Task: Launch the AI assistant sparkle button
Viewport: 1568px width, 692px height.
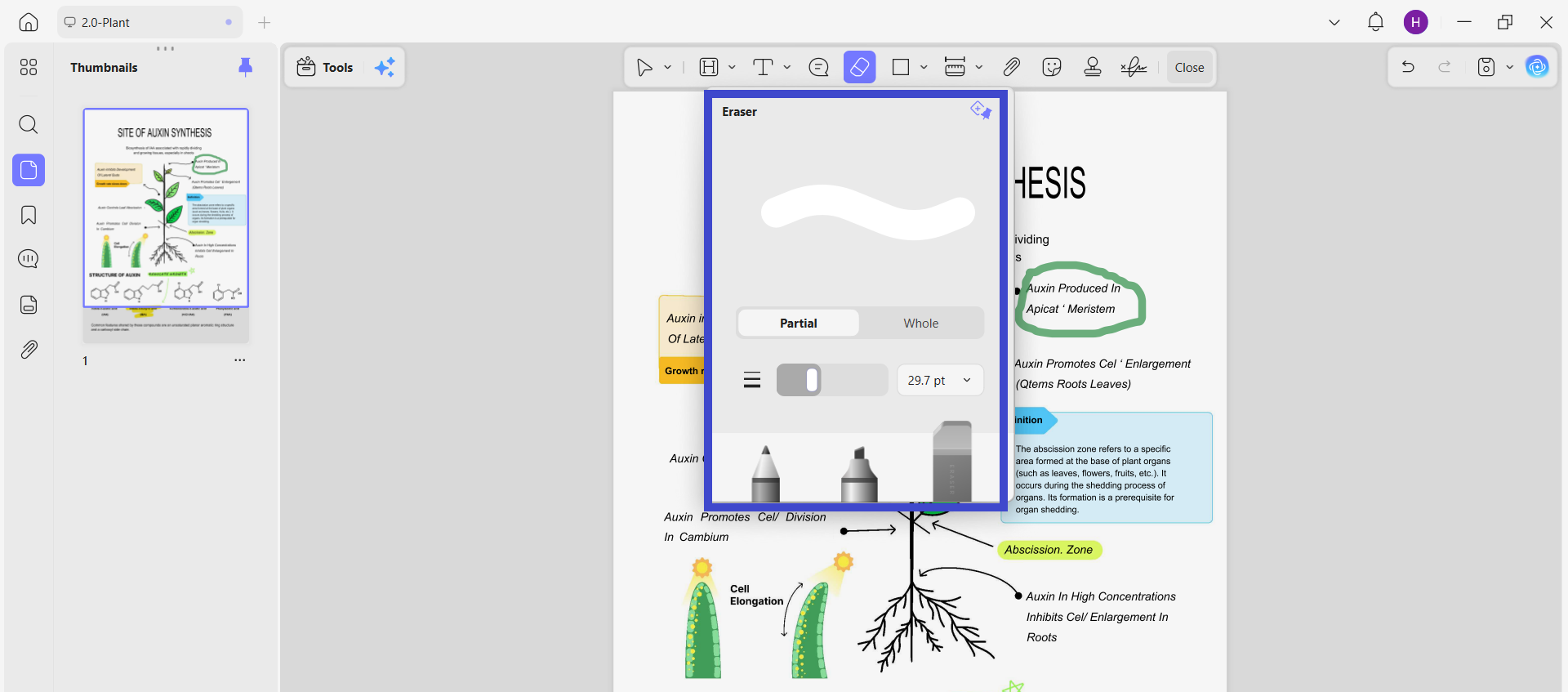Action: click(x=385, y=67)
